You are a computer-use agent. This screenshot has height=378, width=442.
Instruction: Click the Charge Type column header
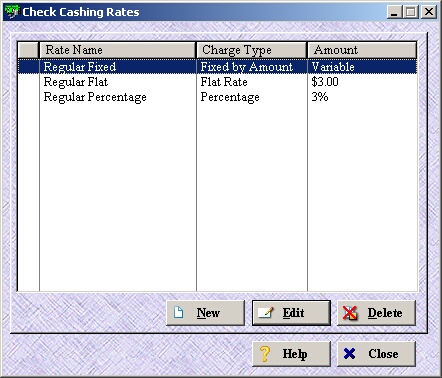coord(252,50)
